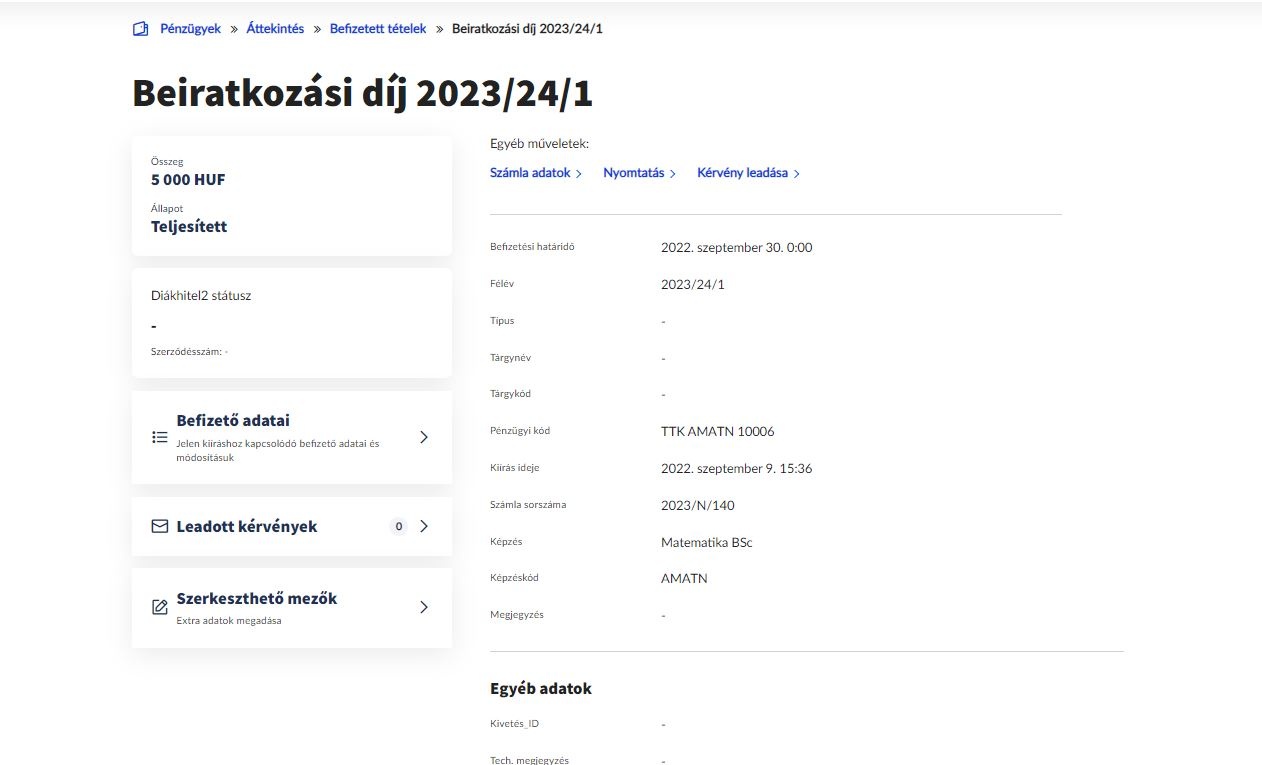Image resolution: width=1262 pixels, height=765 pixels.
Task: Click the Számla sorszáma label
Action: [x=528, y=505]
